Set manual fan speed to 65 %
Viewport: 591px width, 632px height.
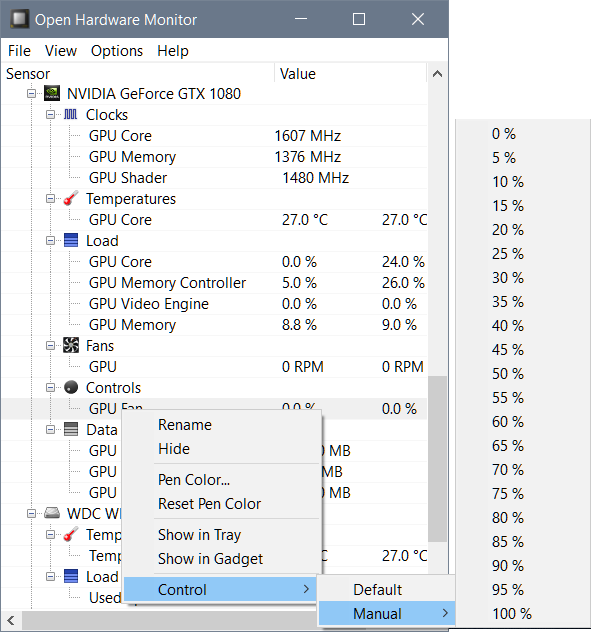[x=523, y=446]
